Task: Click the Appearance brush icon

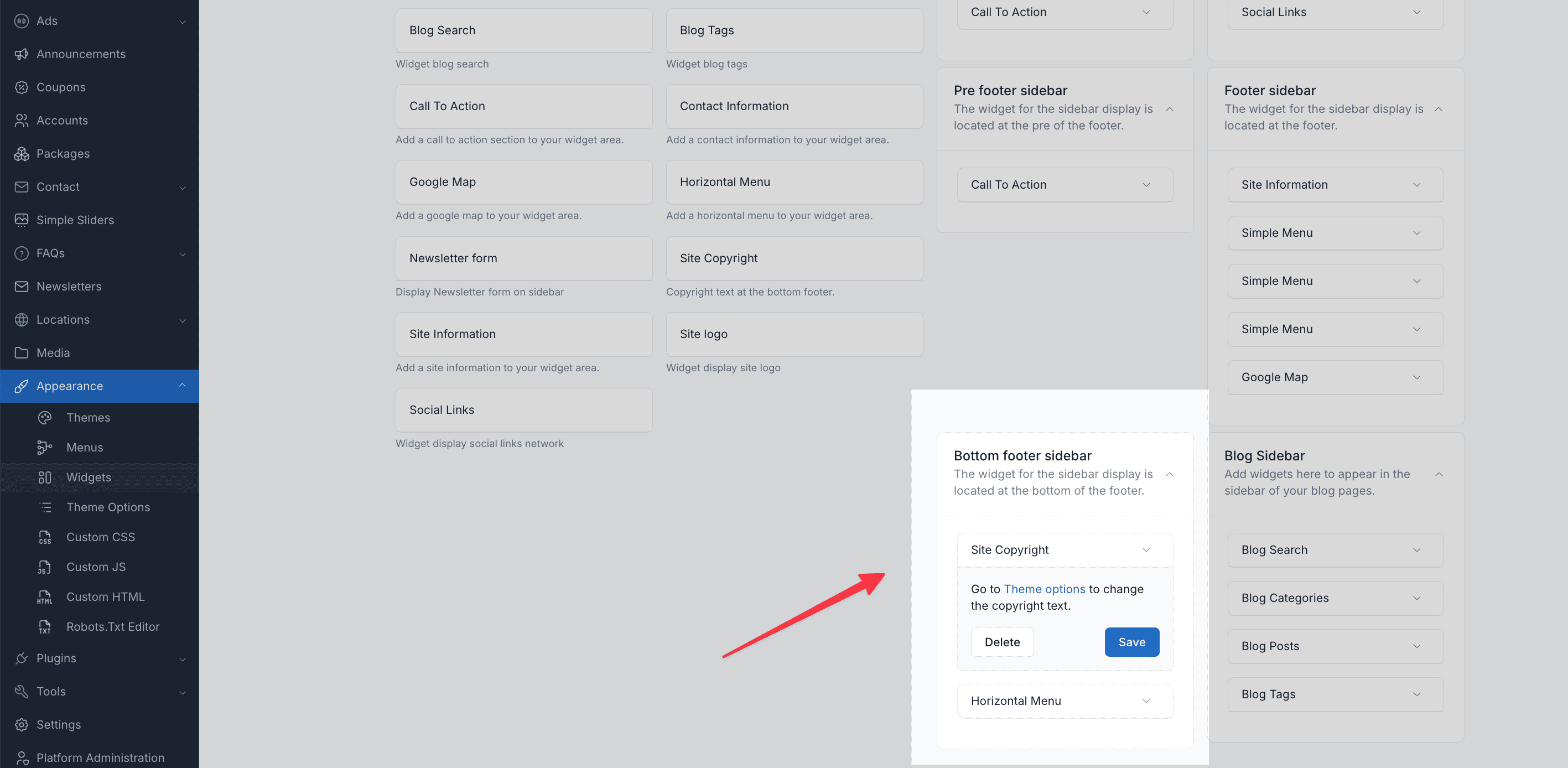Action: point(22,386)
